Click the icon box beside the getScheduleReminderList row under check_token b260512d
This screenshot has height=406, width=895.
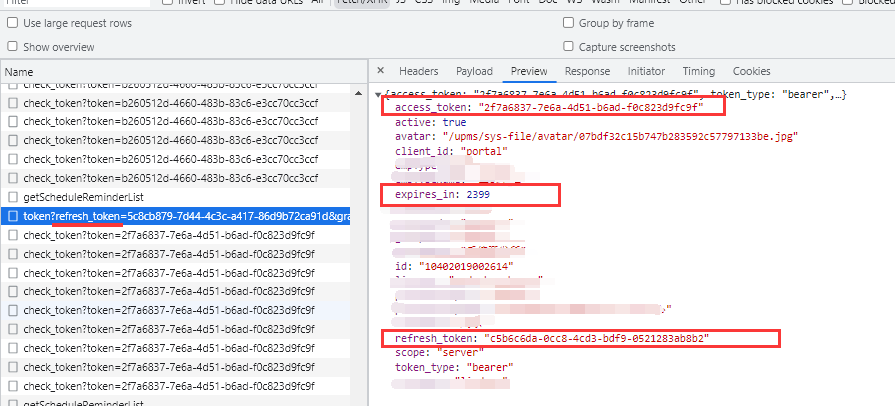coord(13,197)
